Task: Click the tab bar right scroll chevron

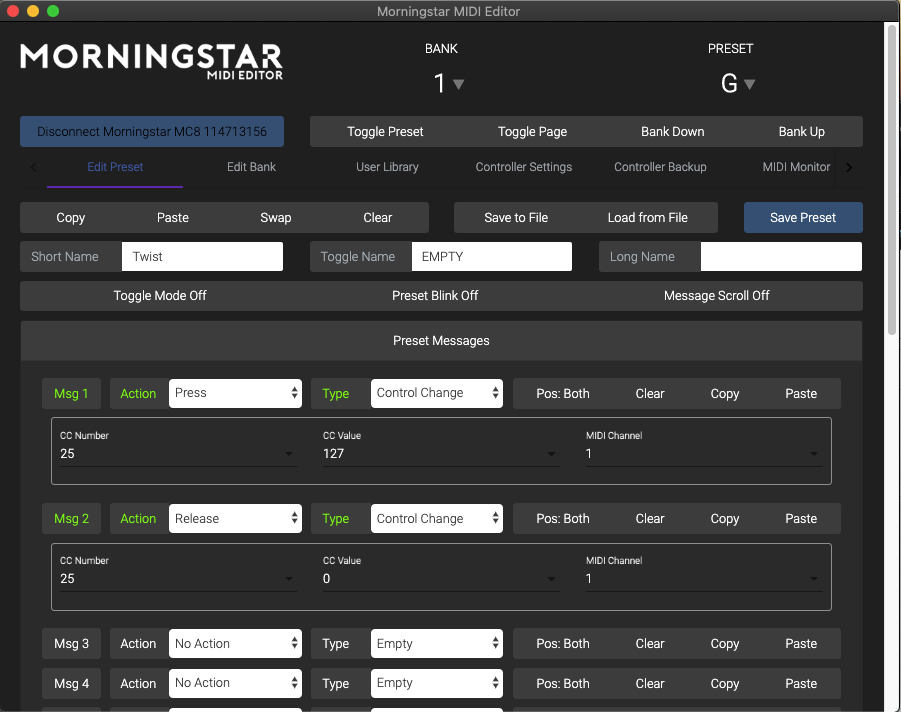Action: pyautogui.click(x=849, y=167)
